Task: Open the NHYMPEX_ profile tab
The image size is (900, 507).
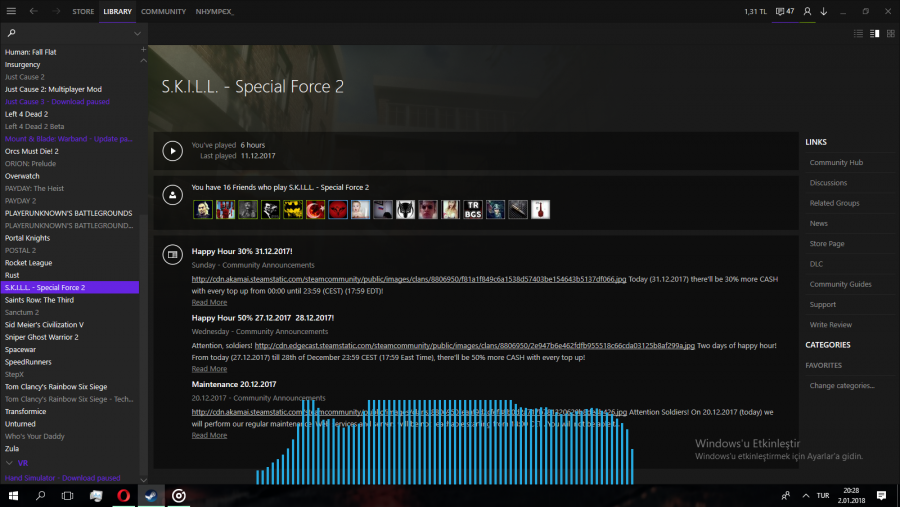Action: pyautogui.click(x=214, y=11)
